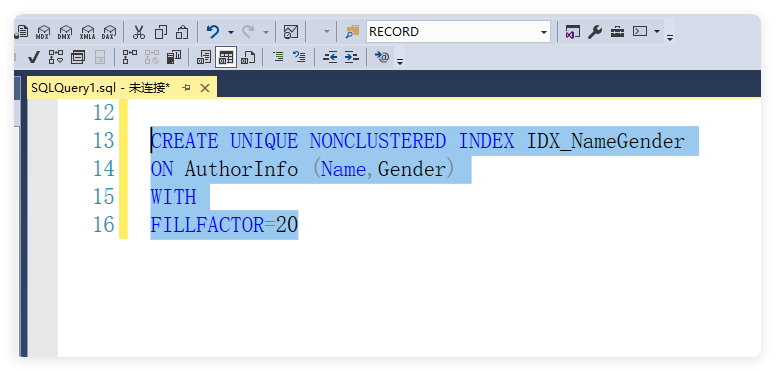Click the Visual Studio window icon
775x371 pixels.
tap(573, 32)
